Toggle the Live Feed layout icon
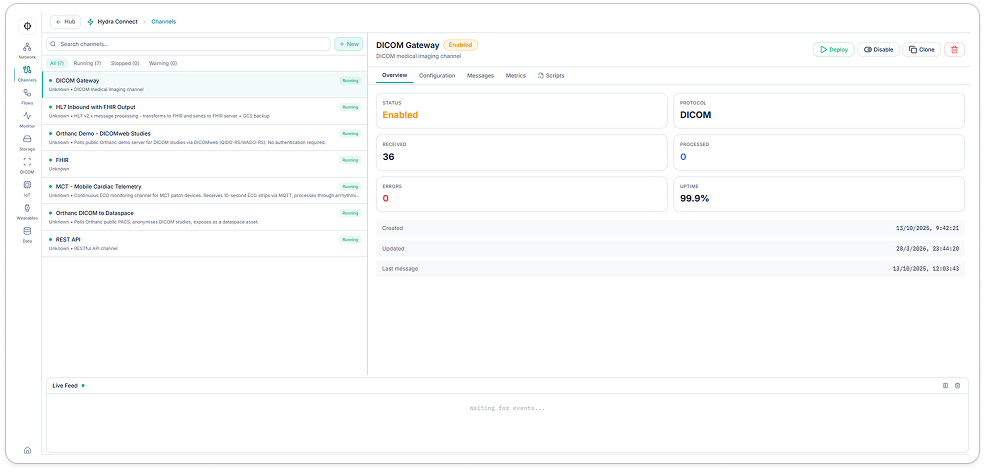The image size is (985, 471). (945, 386)
